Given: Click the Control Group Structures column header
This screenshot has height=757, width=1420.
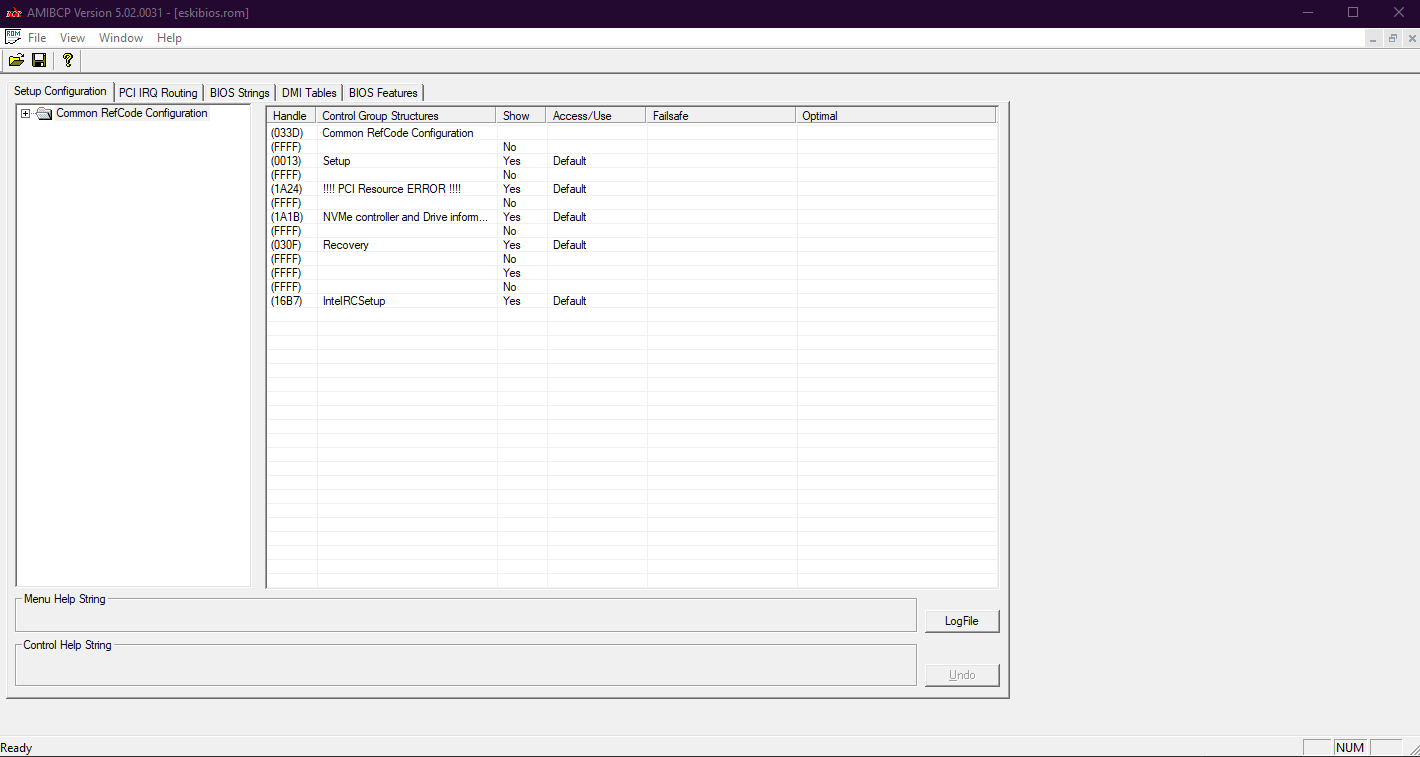Looking at the screenshot, I should pos(406,116).
